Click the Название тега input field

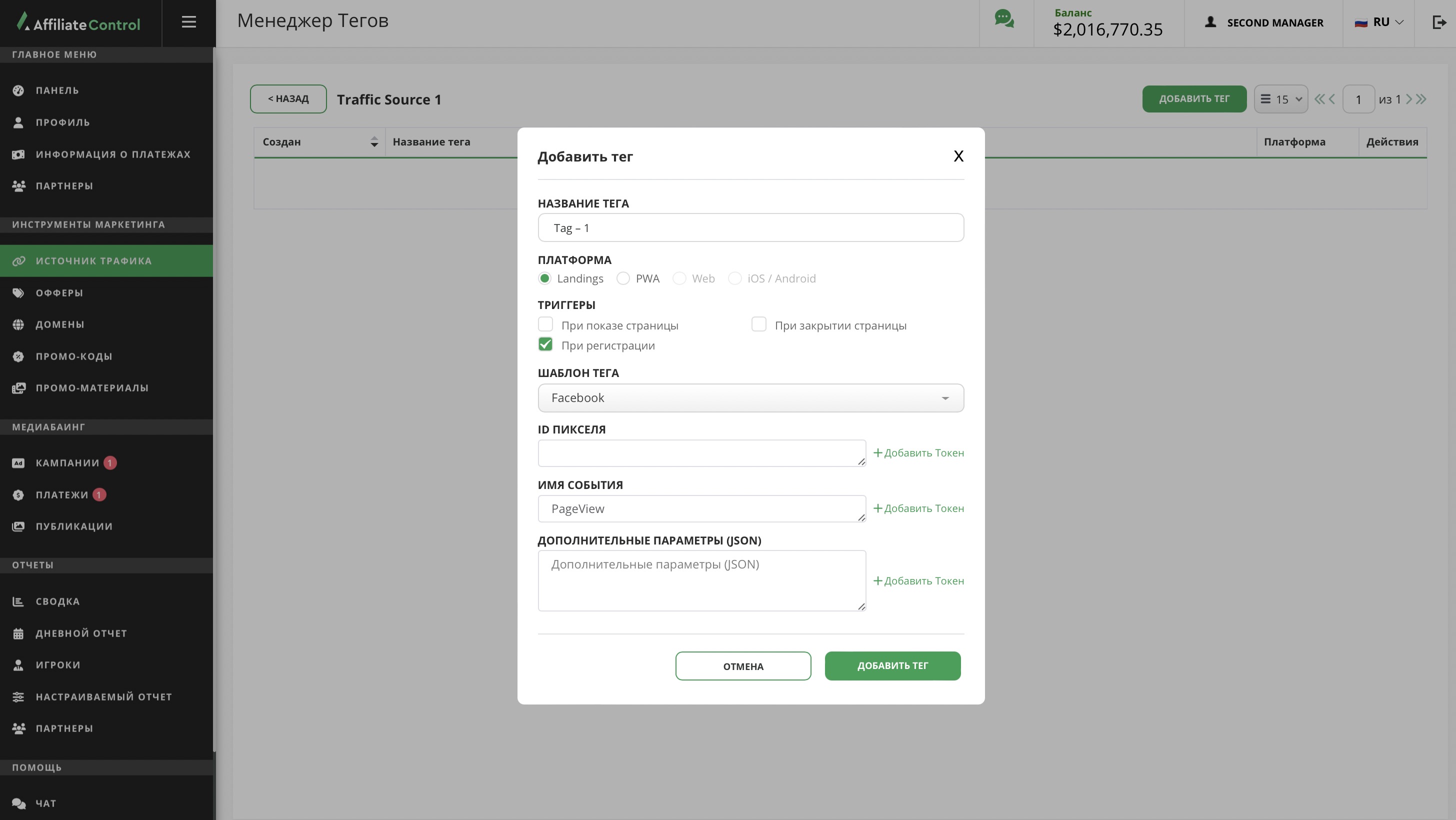point(750,227)
